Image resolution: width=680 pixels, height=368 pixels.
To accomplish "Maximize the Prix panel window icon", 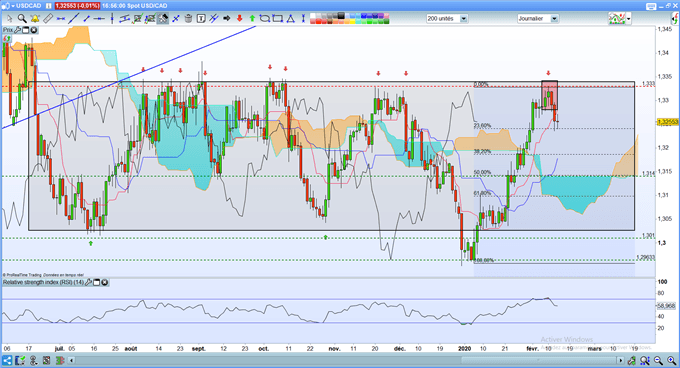I will 26,30.
